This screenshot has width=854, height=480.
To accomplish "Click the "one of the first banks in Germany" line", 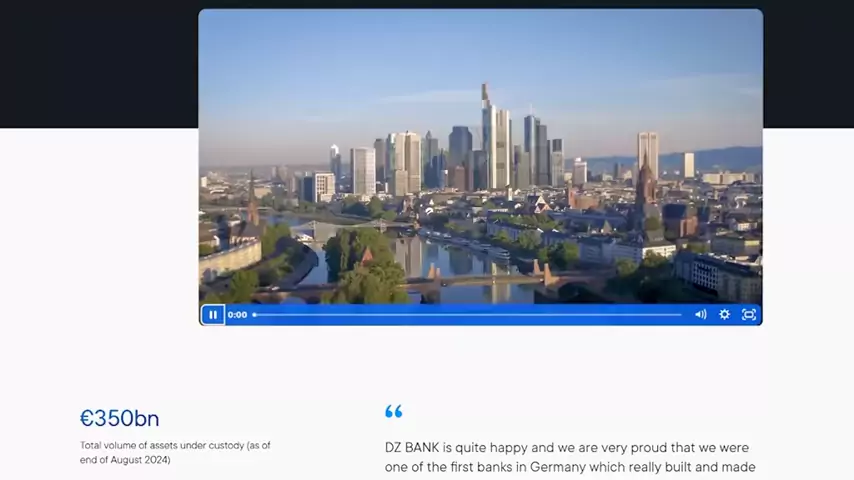I will [570, 467].
